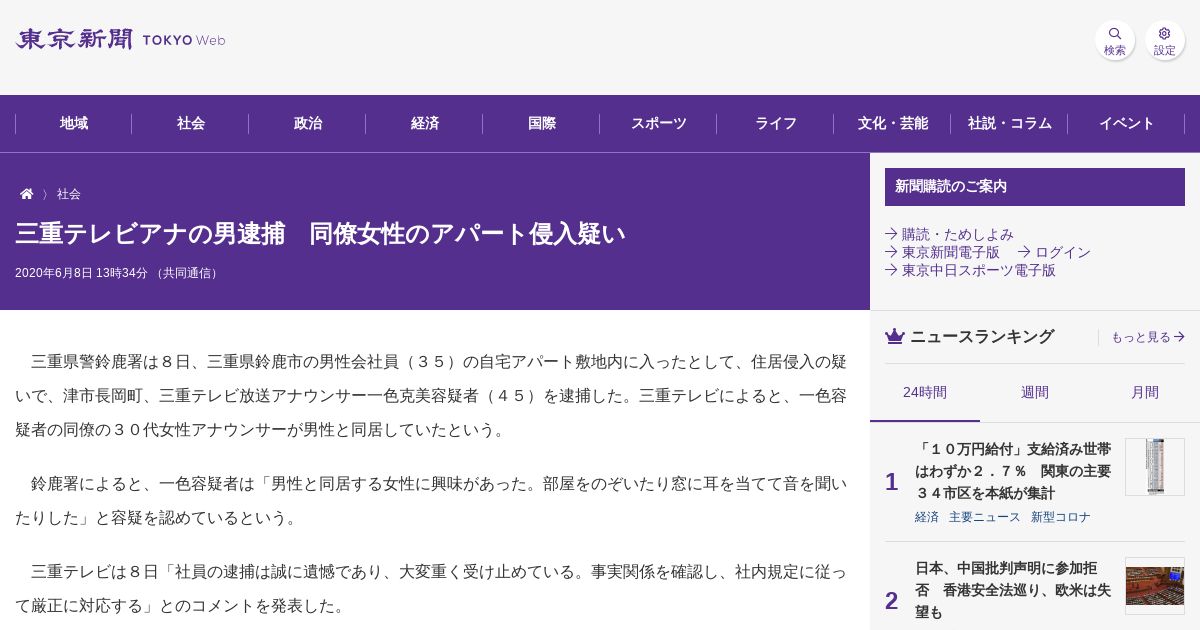Expand もっと見る in news ranking
This screenshot has height=630, width=1200.
click(x=1148, y=337)
